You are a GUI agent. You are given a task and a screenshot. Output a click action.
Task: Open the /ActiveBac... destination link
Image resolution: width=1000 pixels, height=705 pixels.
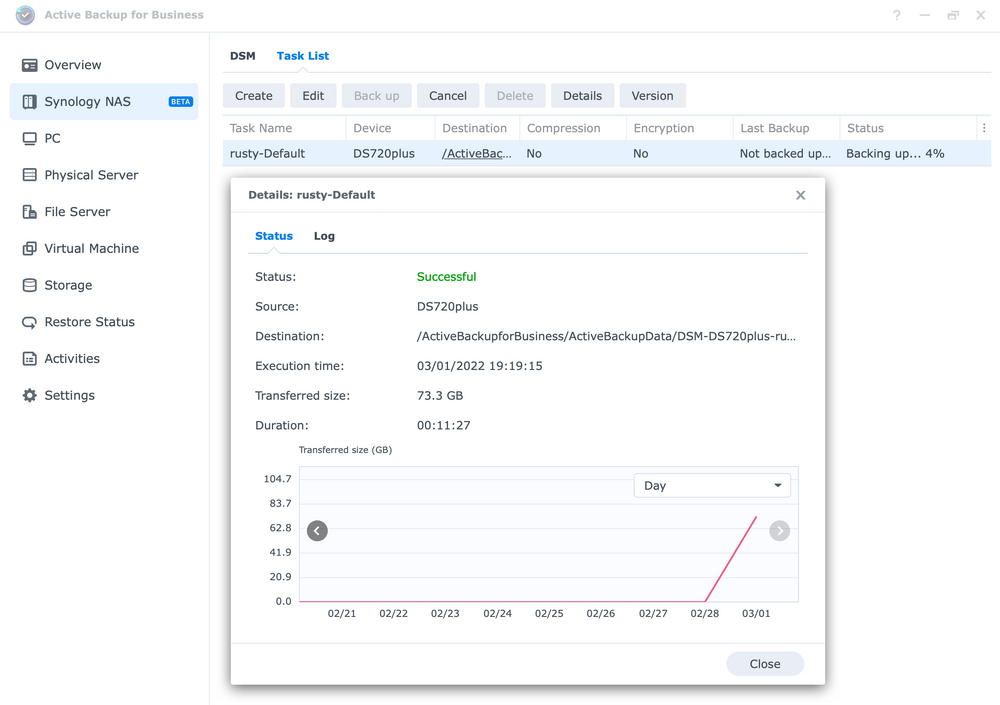point(476,154)
